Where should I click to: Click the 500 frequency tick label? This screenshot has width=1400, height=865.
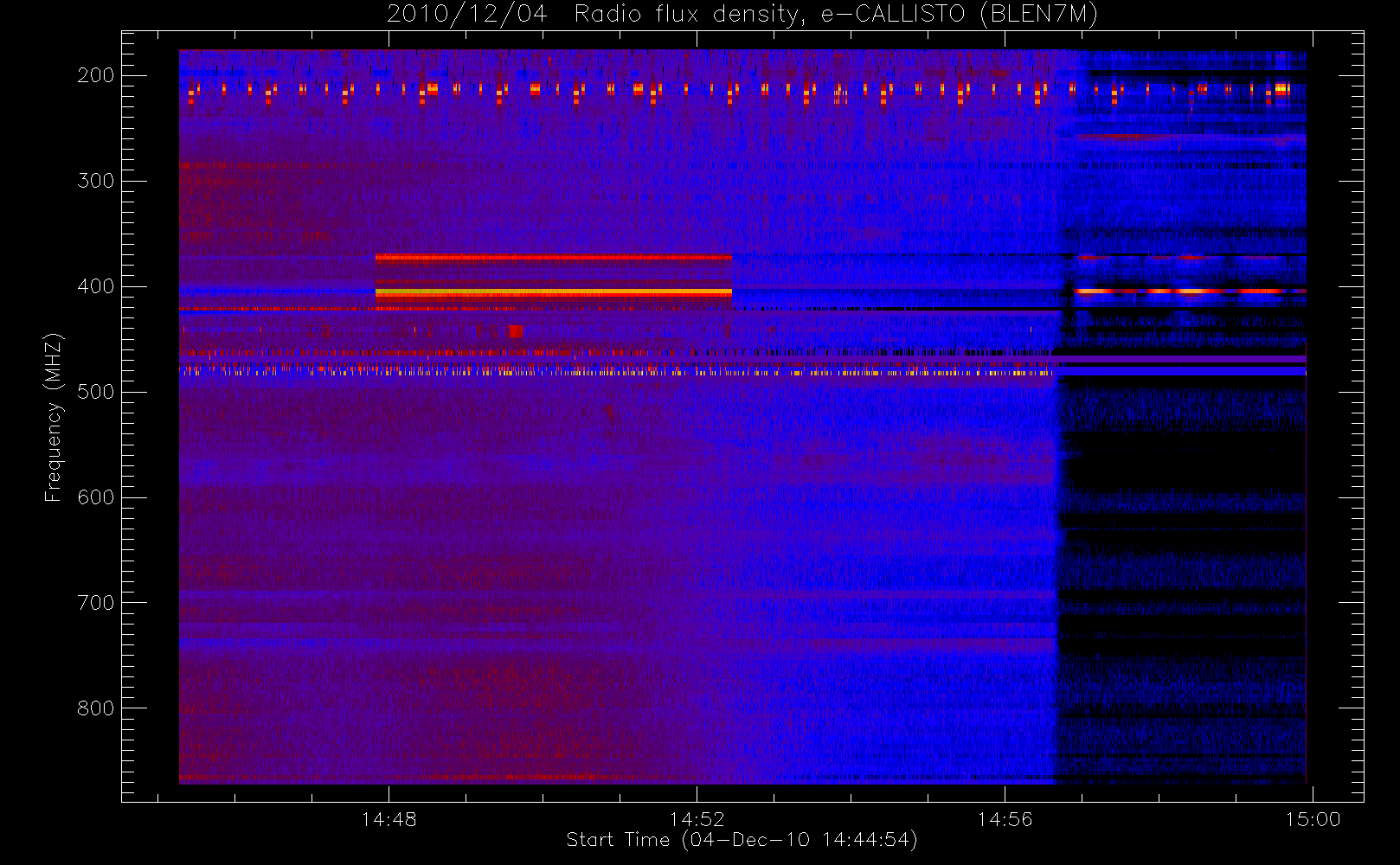(x=95, y=392)
